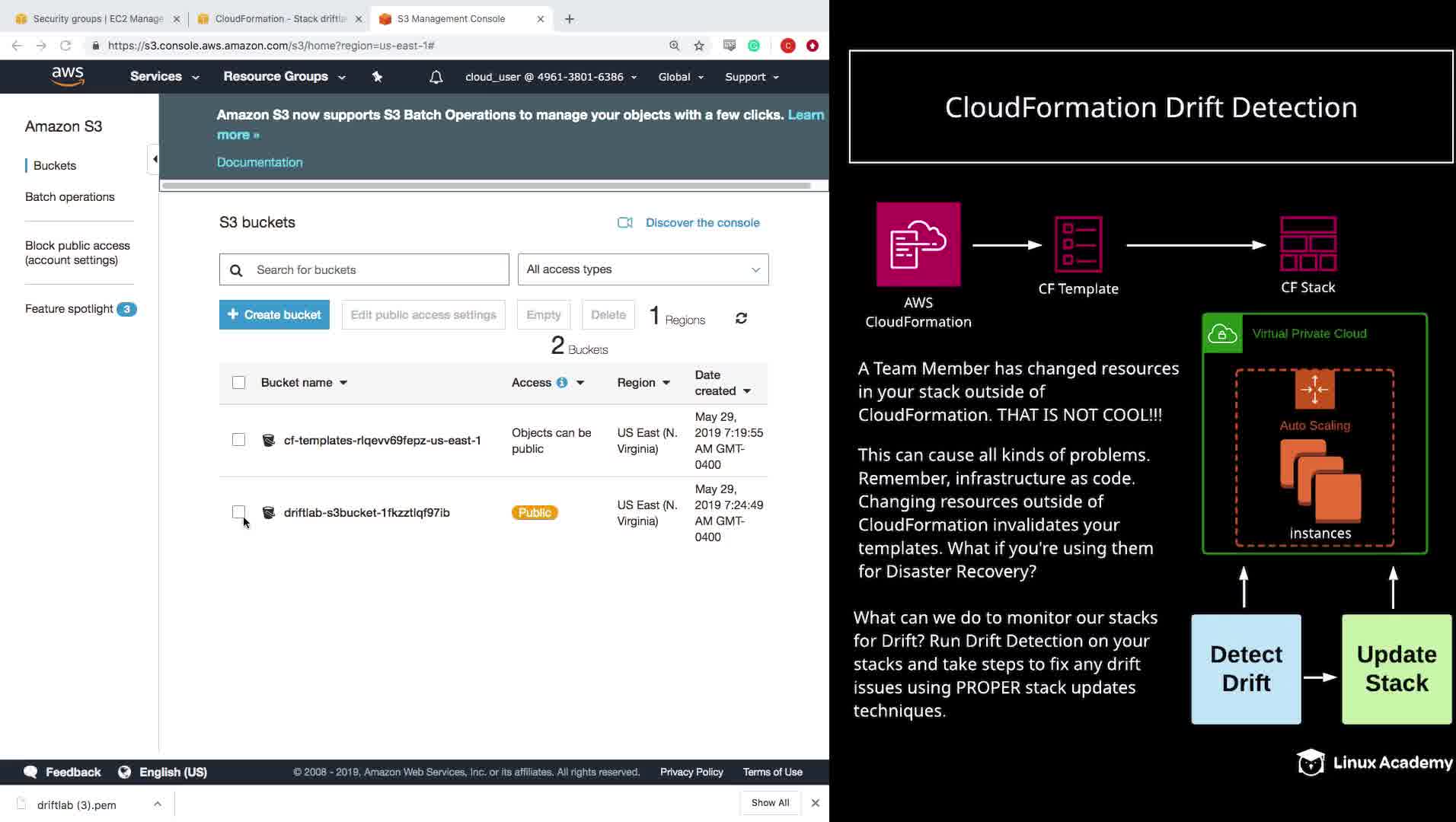Click the driftlab-s3bucket bucket icon
The width and height of the screenshot is (1456, 822).
268,512
